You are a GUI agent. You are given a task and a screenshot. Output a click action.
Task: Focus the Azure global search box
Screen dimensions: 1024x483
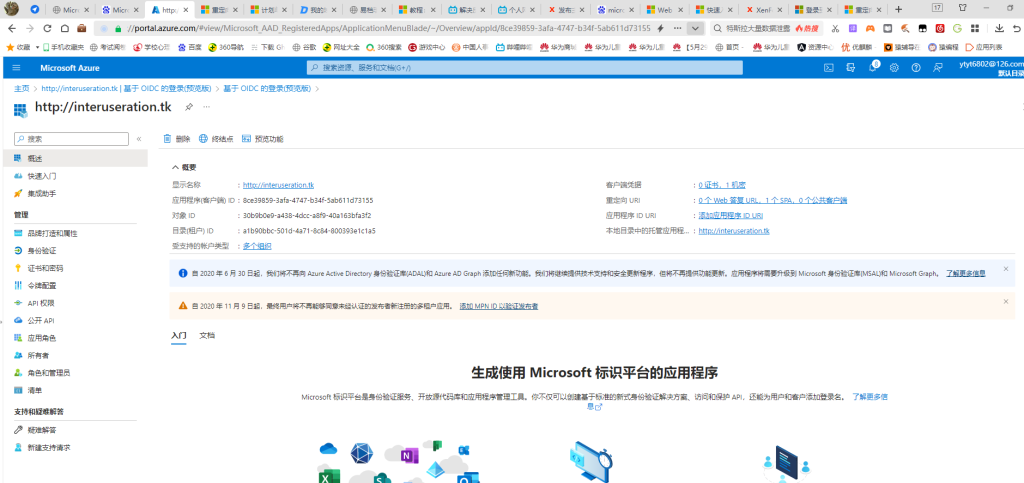525,67
